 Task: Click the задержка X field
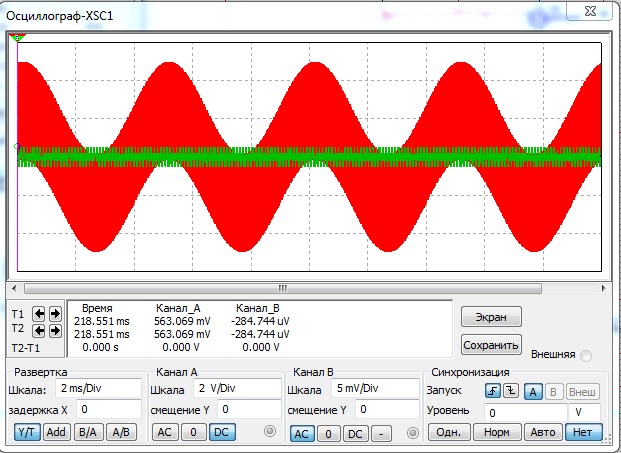tap(109, 409)
